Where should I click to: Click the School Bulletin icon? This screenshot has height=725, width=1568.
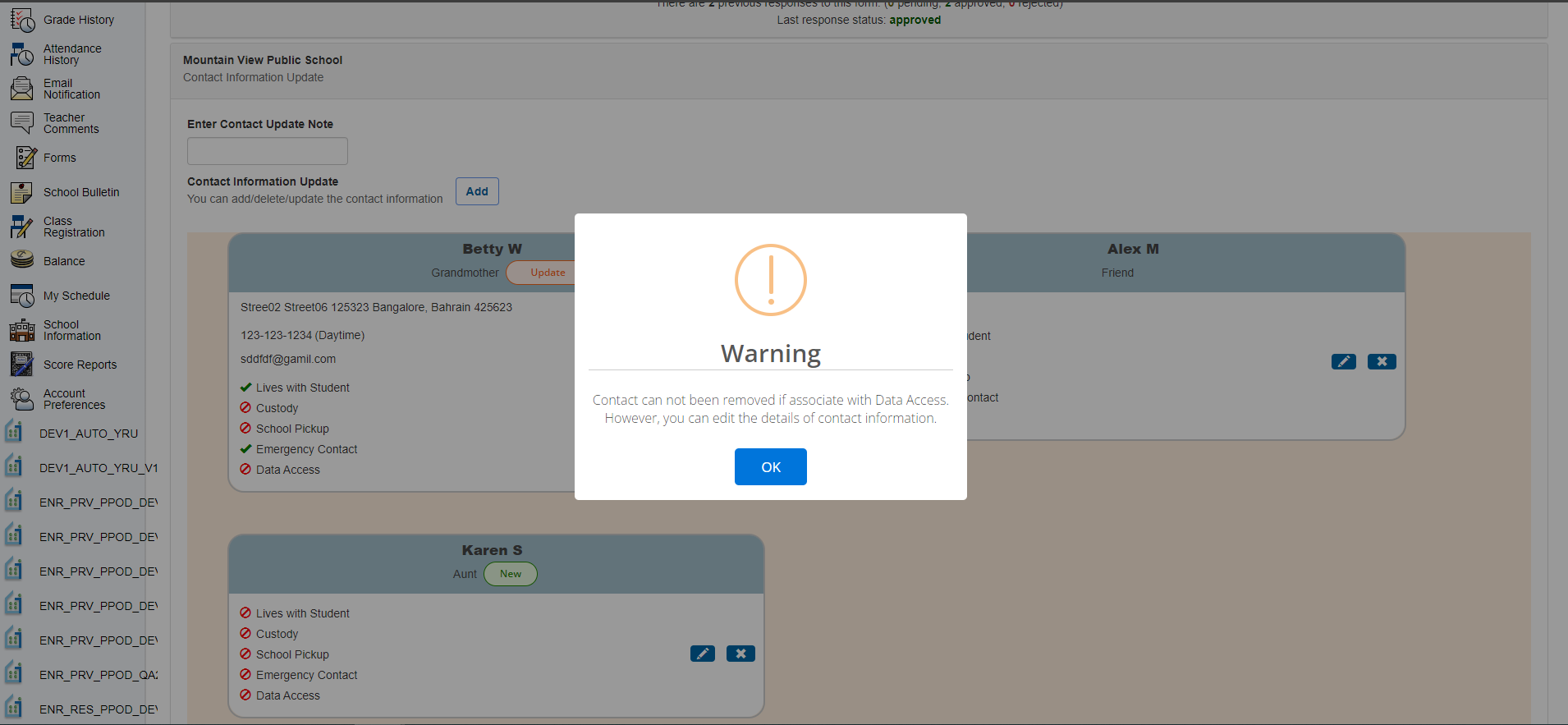pyautogui.click(x=22, y=192)
